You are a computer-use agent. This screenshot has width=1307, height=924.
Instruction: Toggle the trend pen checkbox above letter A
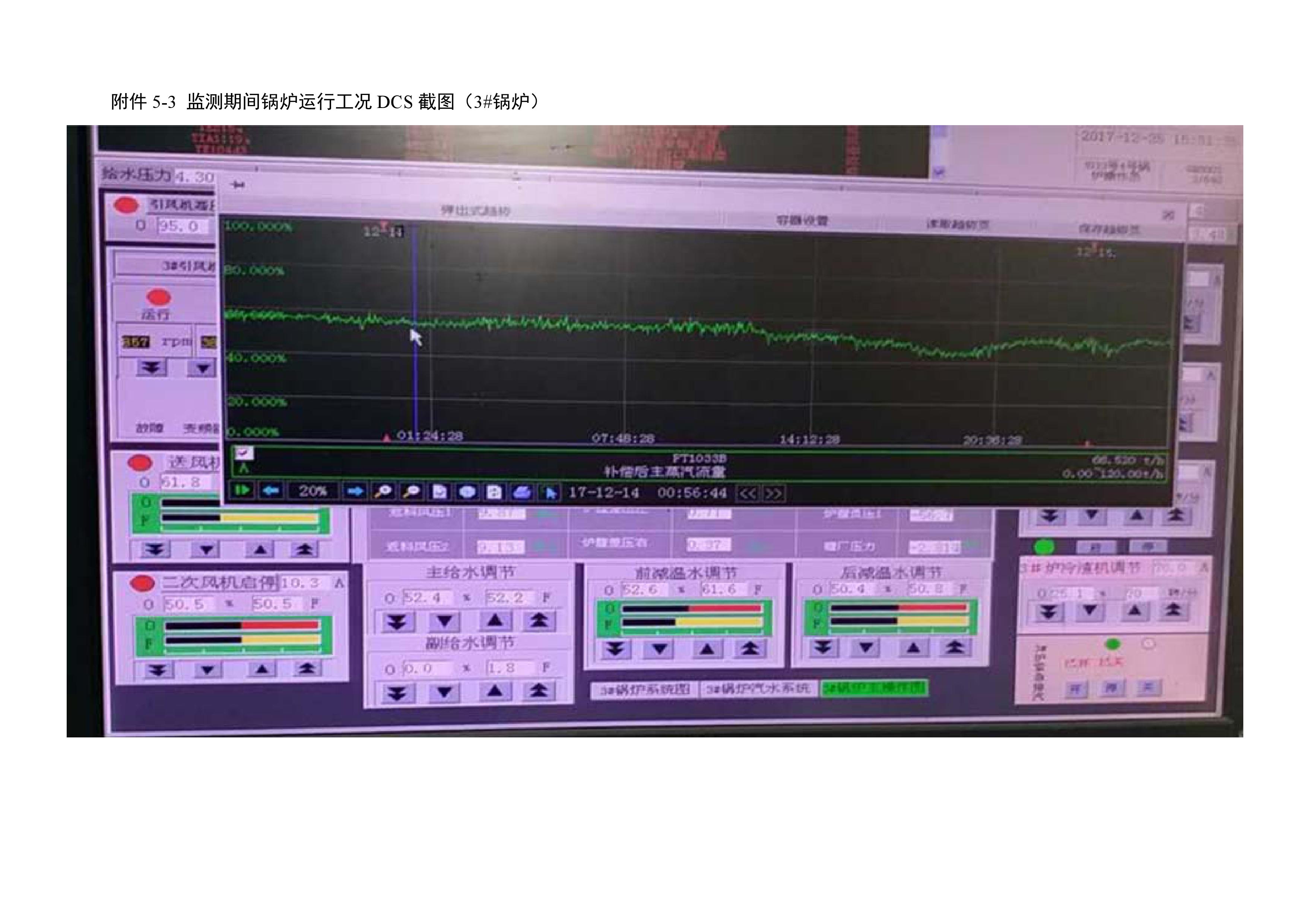click(x=244, y=454)
